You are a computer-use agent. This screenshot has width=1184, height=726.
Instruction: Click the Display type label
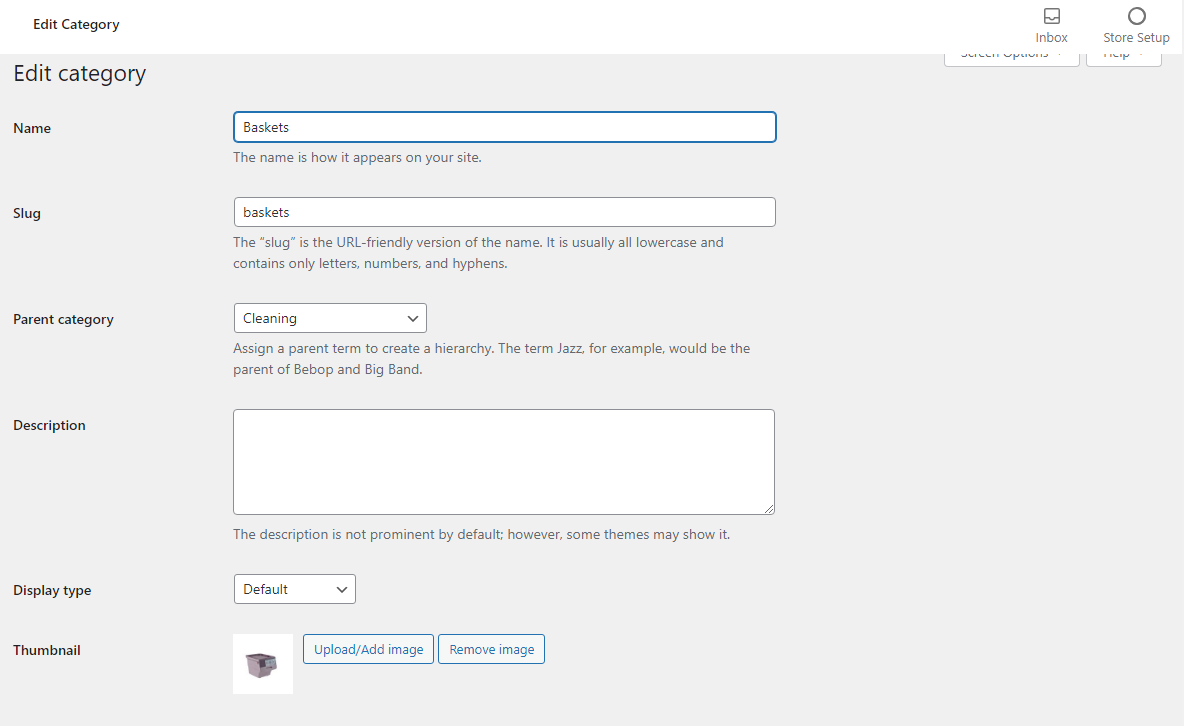tap(52, 590)
